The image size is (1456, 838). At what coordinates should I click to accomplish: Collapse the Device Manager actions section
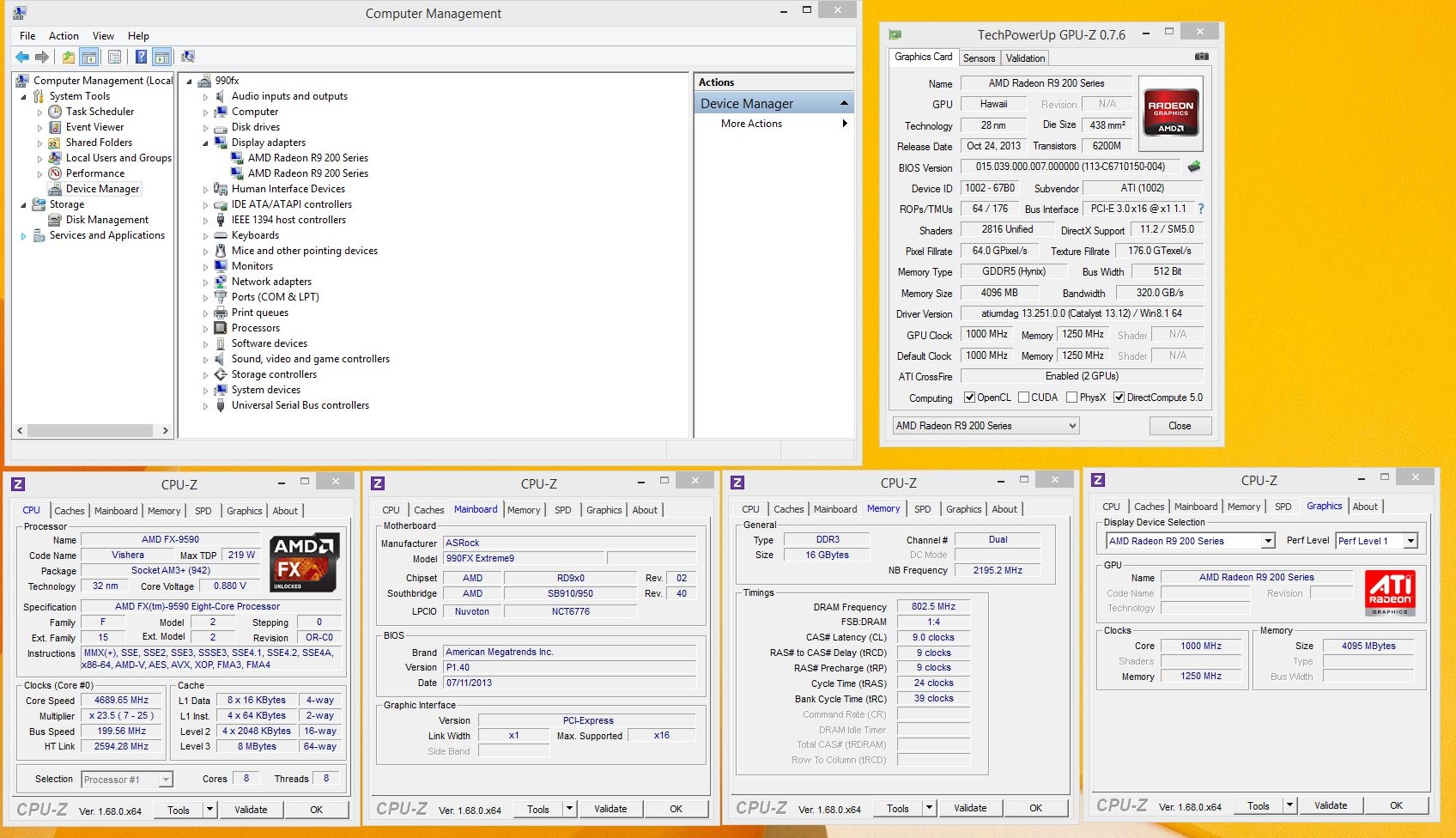(x=844, y=103)
